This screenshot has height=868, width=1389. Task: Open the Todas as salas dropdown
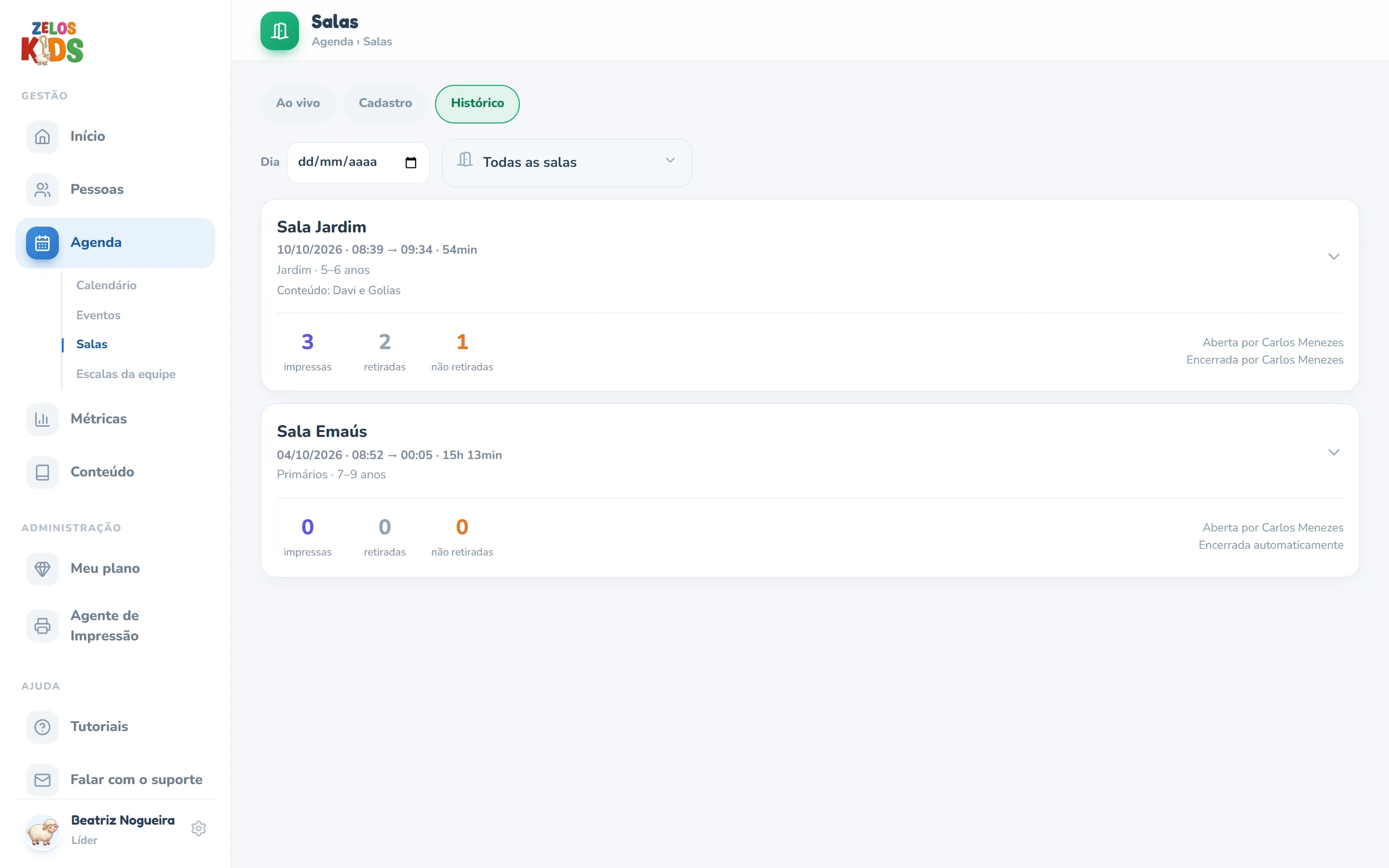click(x=567, y=163)
